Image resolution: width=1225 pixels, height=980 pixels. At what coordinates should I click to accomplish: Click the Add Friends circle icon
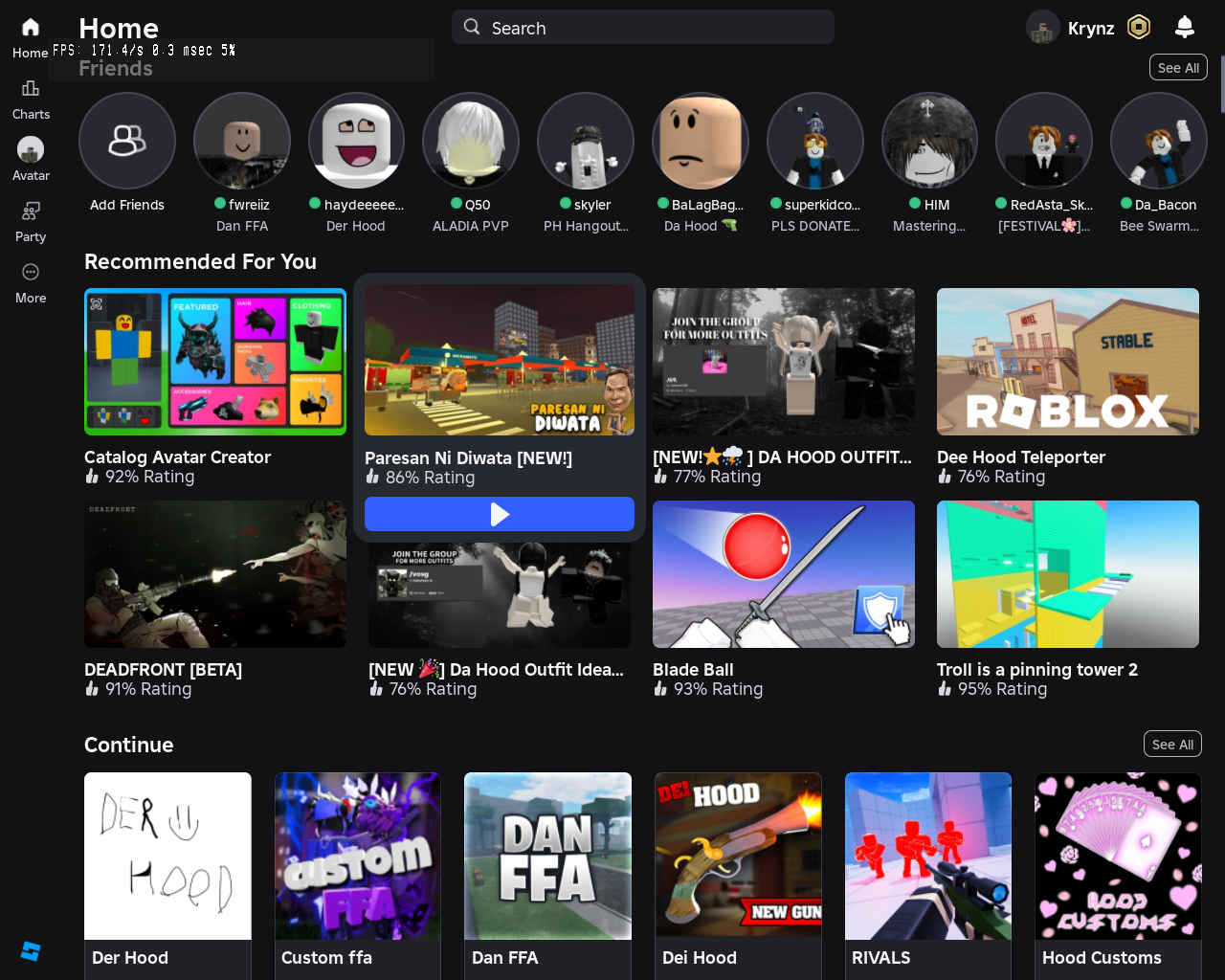tap(127, 141)
